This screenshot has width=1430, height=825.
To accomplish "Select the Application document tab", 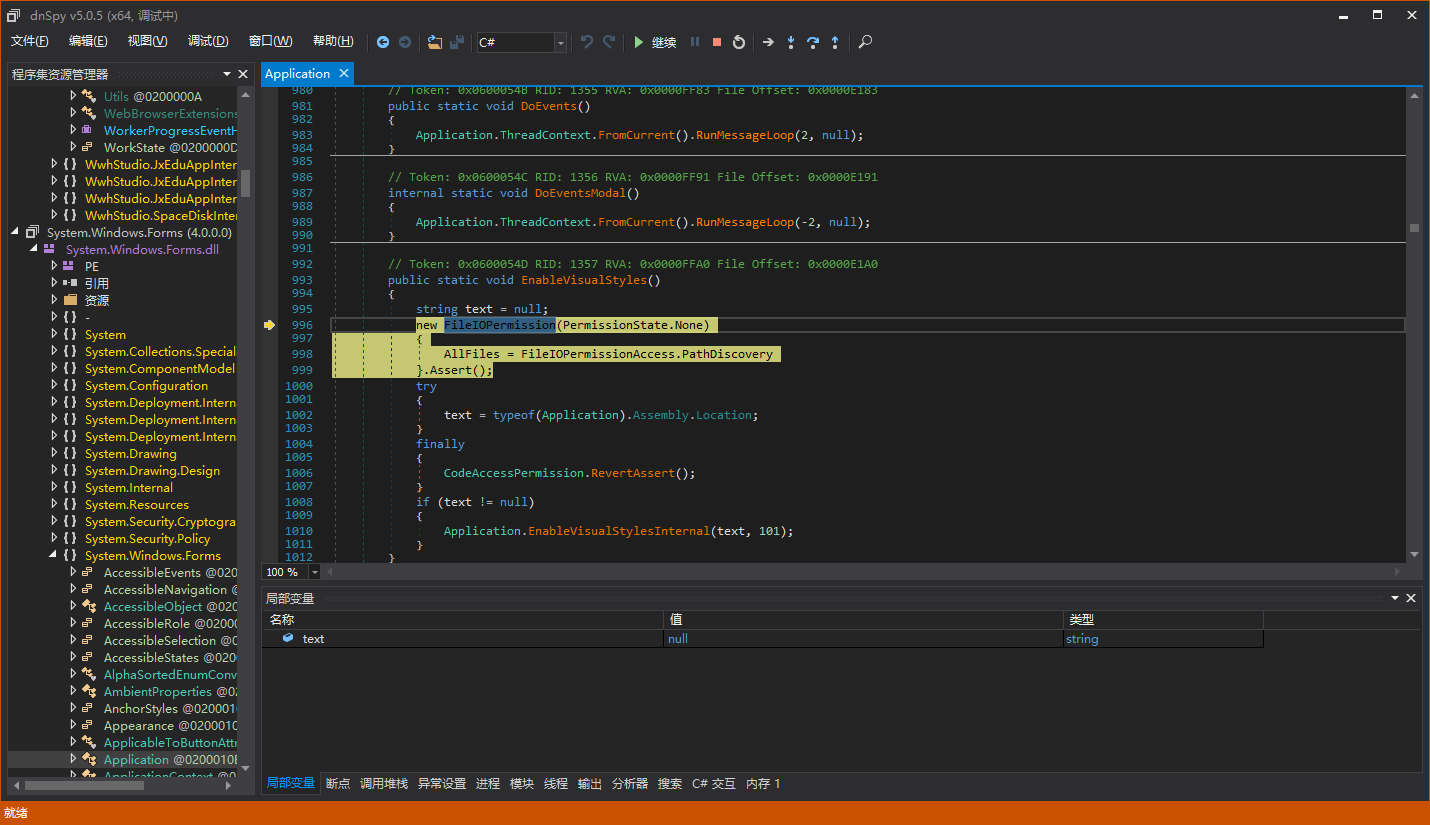I will 296,73.
